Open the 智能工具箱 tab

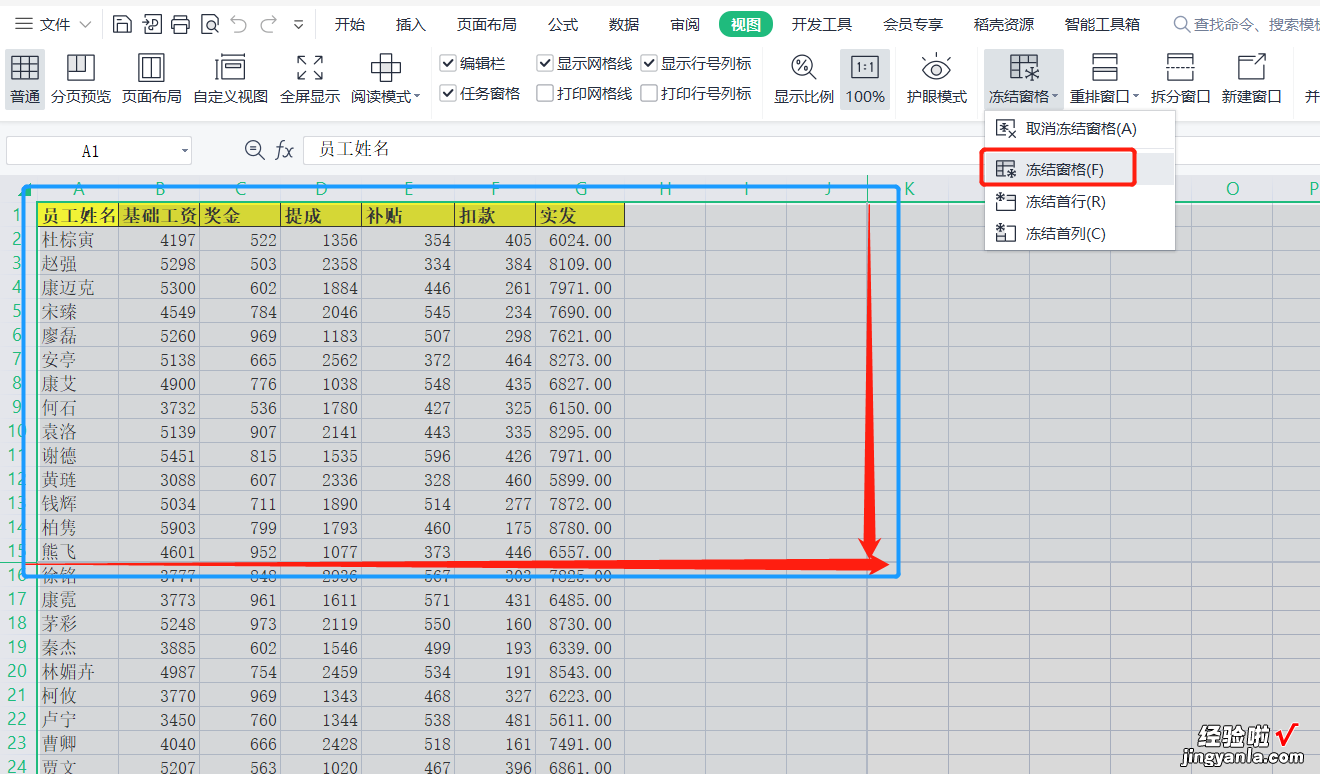(x=1102, y=24)
